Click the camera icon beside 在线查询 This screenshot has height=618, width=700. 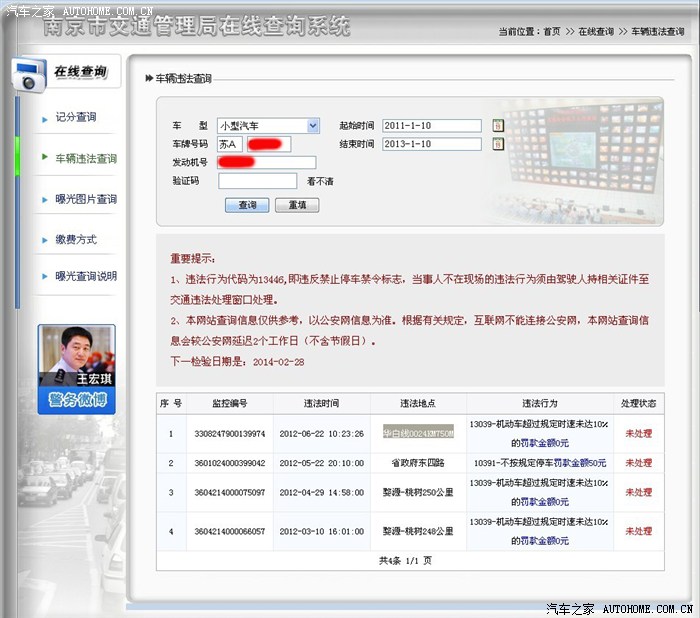coord(27,76)
